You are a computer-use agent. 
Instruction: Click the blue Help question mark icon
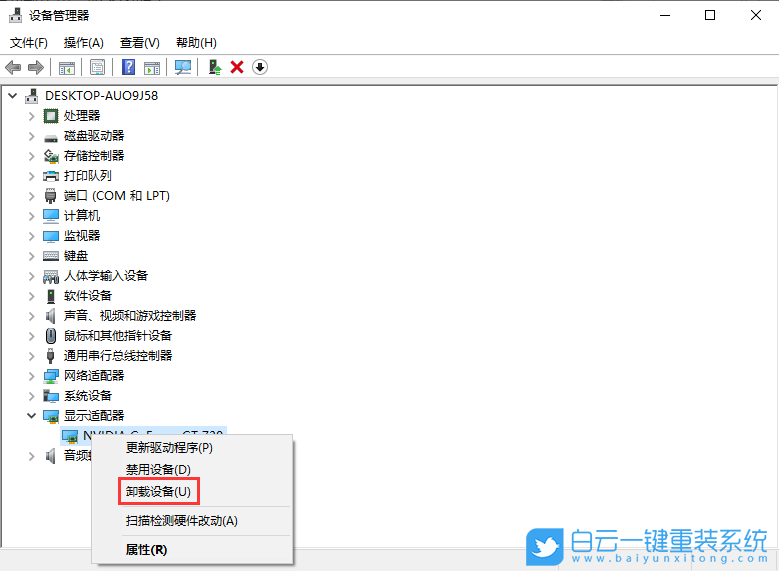click(129, 67)
